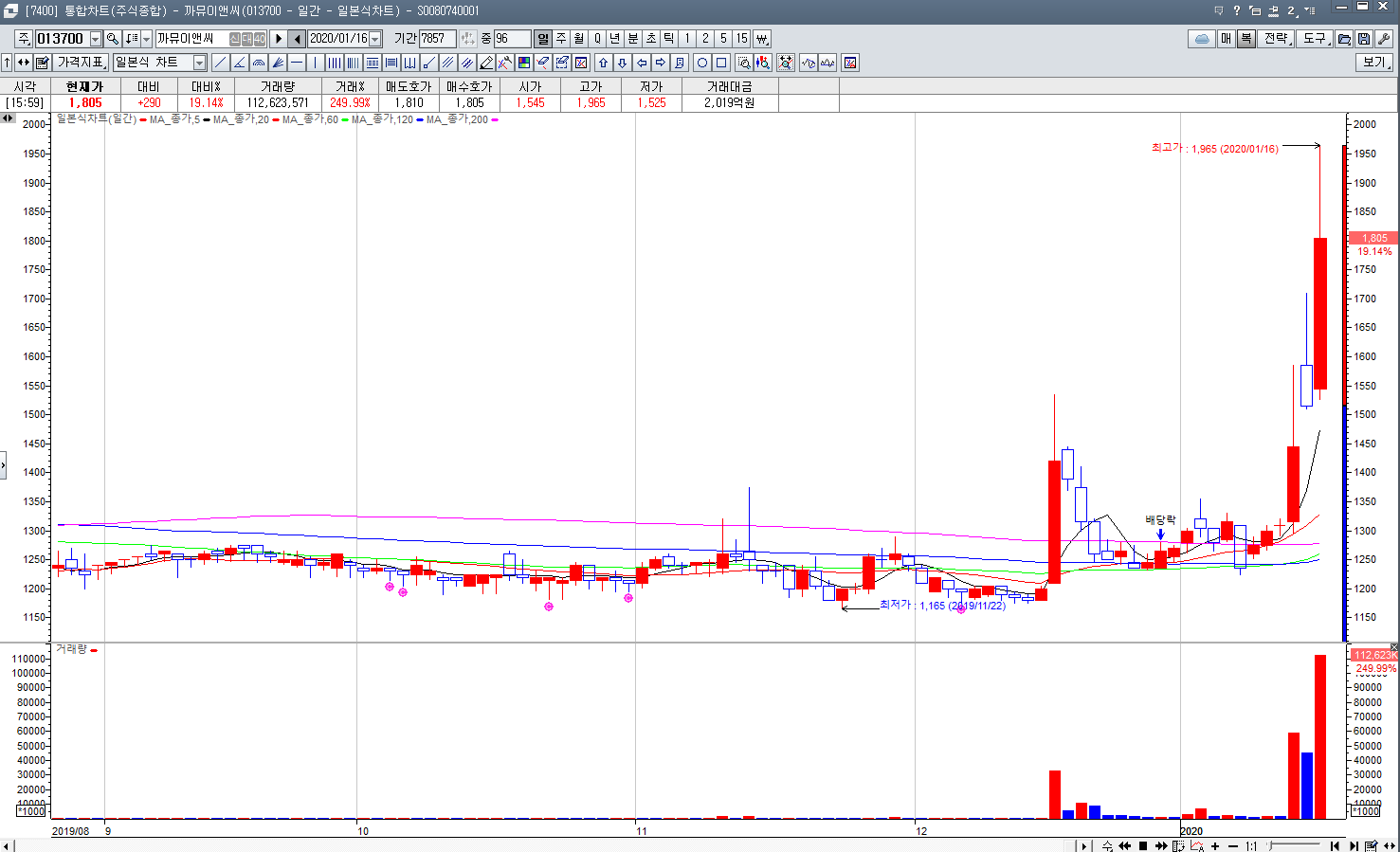
Task: Select the 1 interval button
Action: pos(687,39)
